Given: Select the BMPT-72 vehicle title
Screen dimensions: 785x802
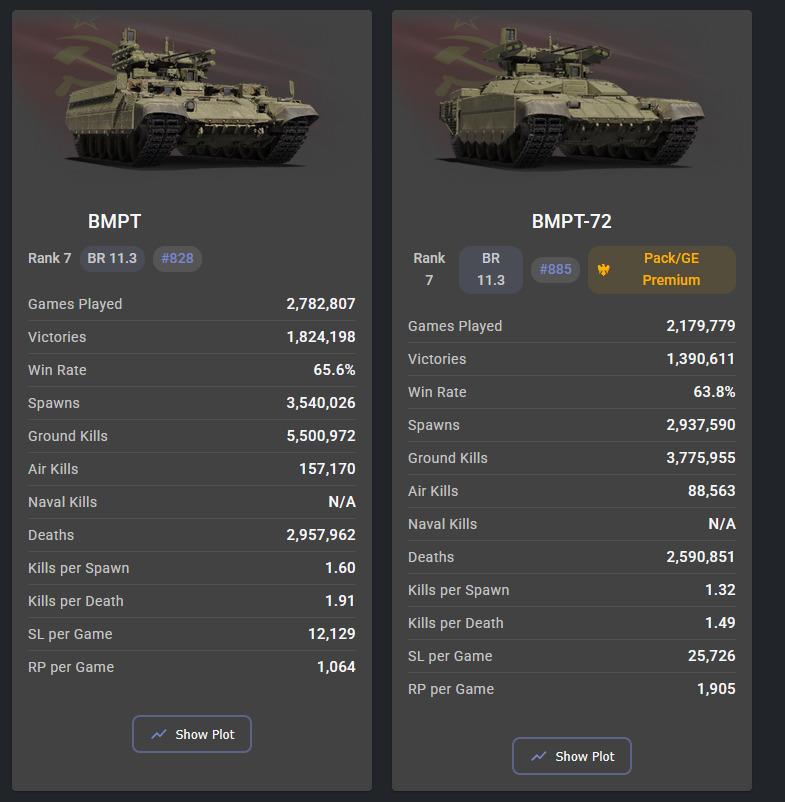Looking at the screenshot, I should tap(571, 222).
